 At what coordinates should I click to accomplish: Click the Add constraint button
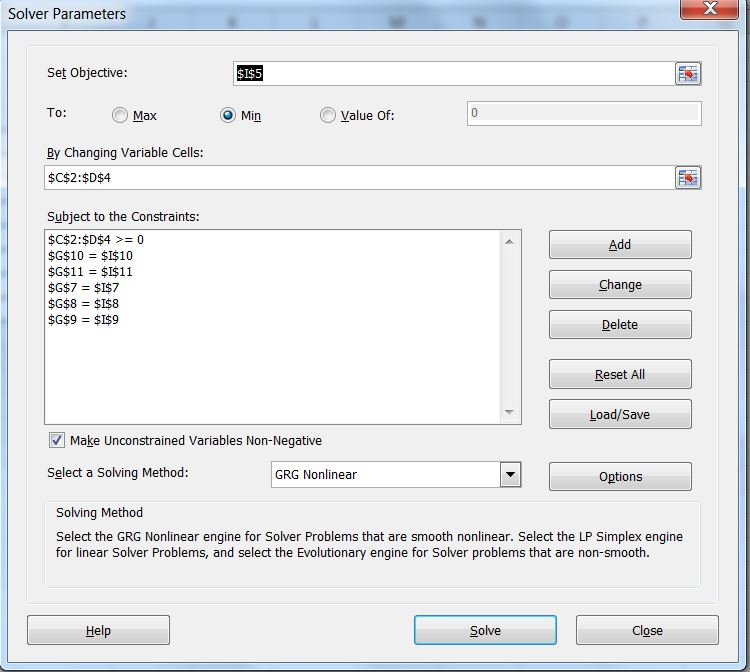point(620,244)
